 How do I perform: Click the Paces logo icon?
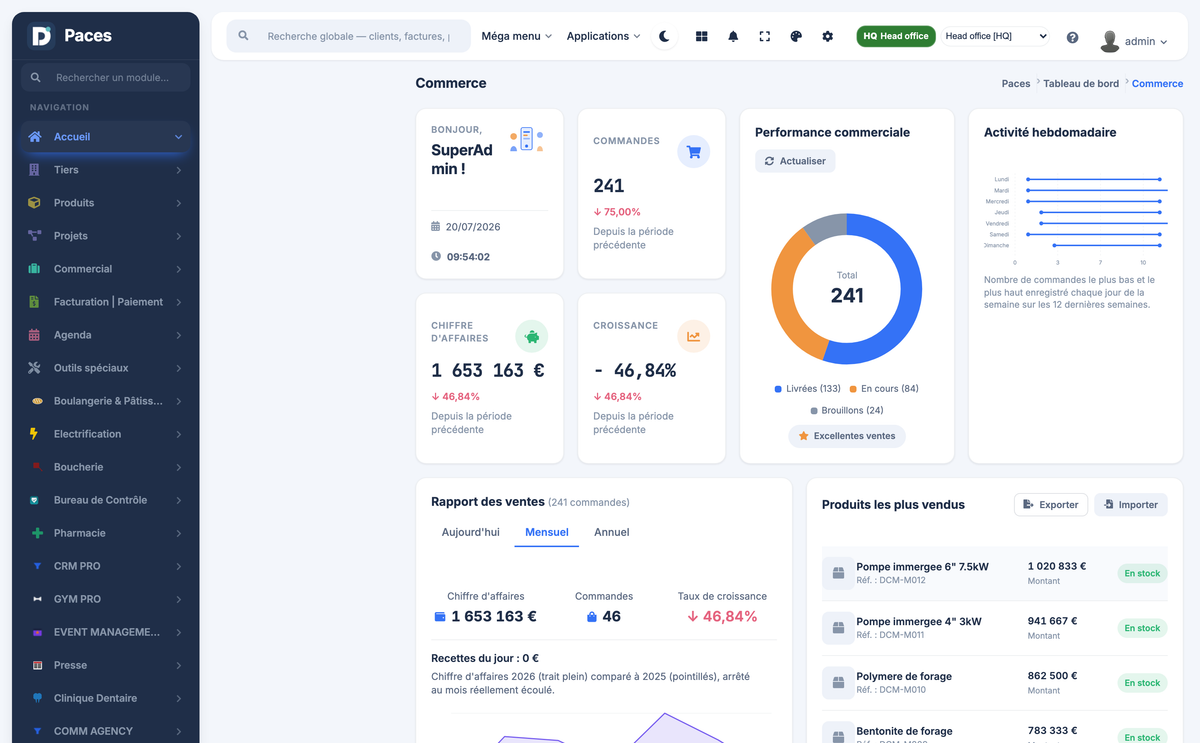tap(41, 36)
